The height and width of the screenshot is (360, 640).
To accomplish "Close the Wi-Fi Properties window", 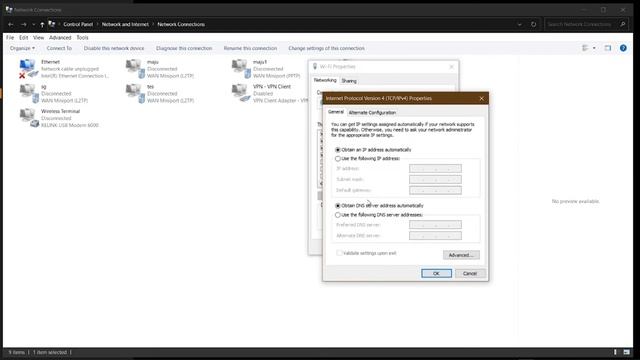I will tap(451, 67).
